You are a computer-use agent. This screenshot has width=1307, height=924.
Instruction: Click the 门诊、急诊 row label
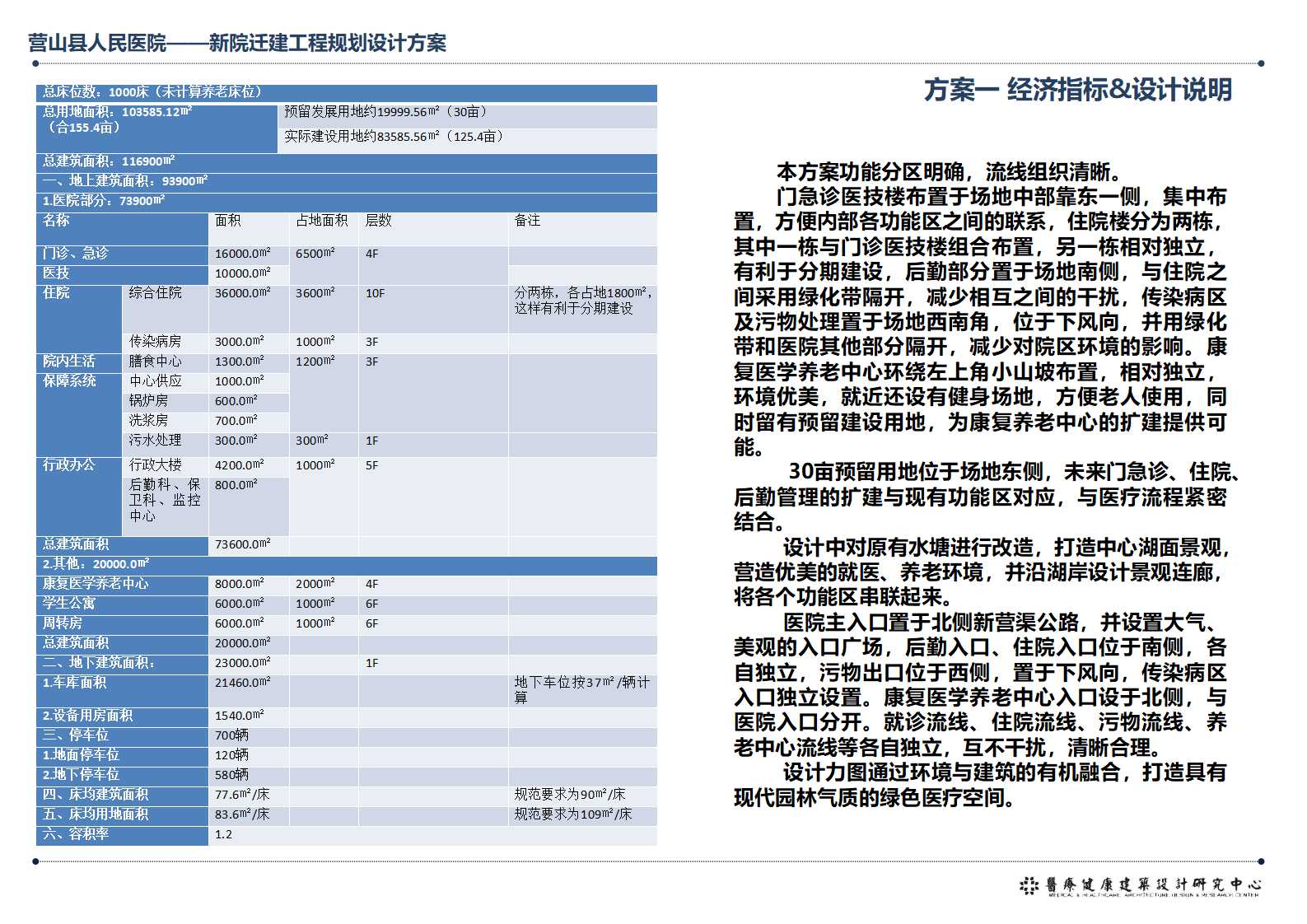pyautogui.click(x=76, y=254)
